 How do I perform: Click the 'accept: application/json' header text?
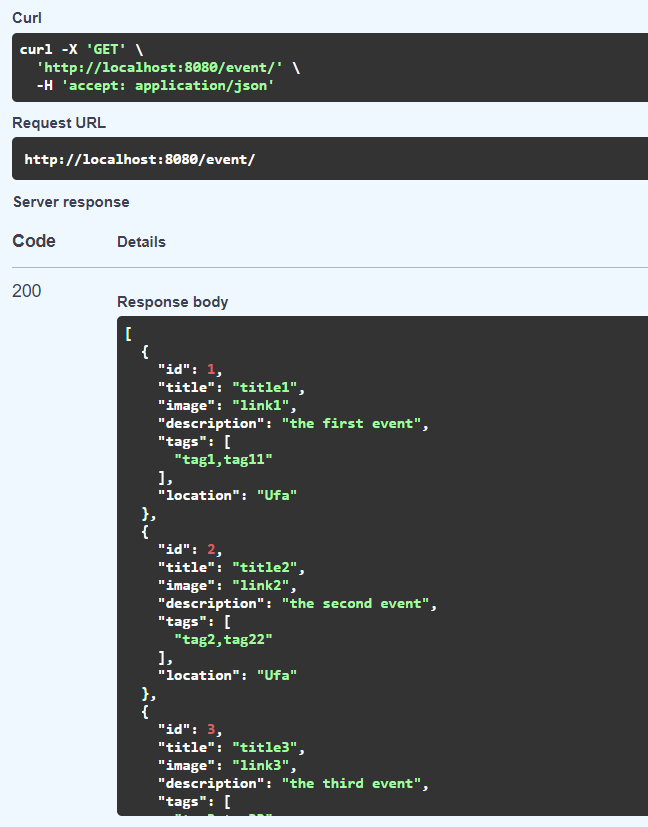click(168, 85)
